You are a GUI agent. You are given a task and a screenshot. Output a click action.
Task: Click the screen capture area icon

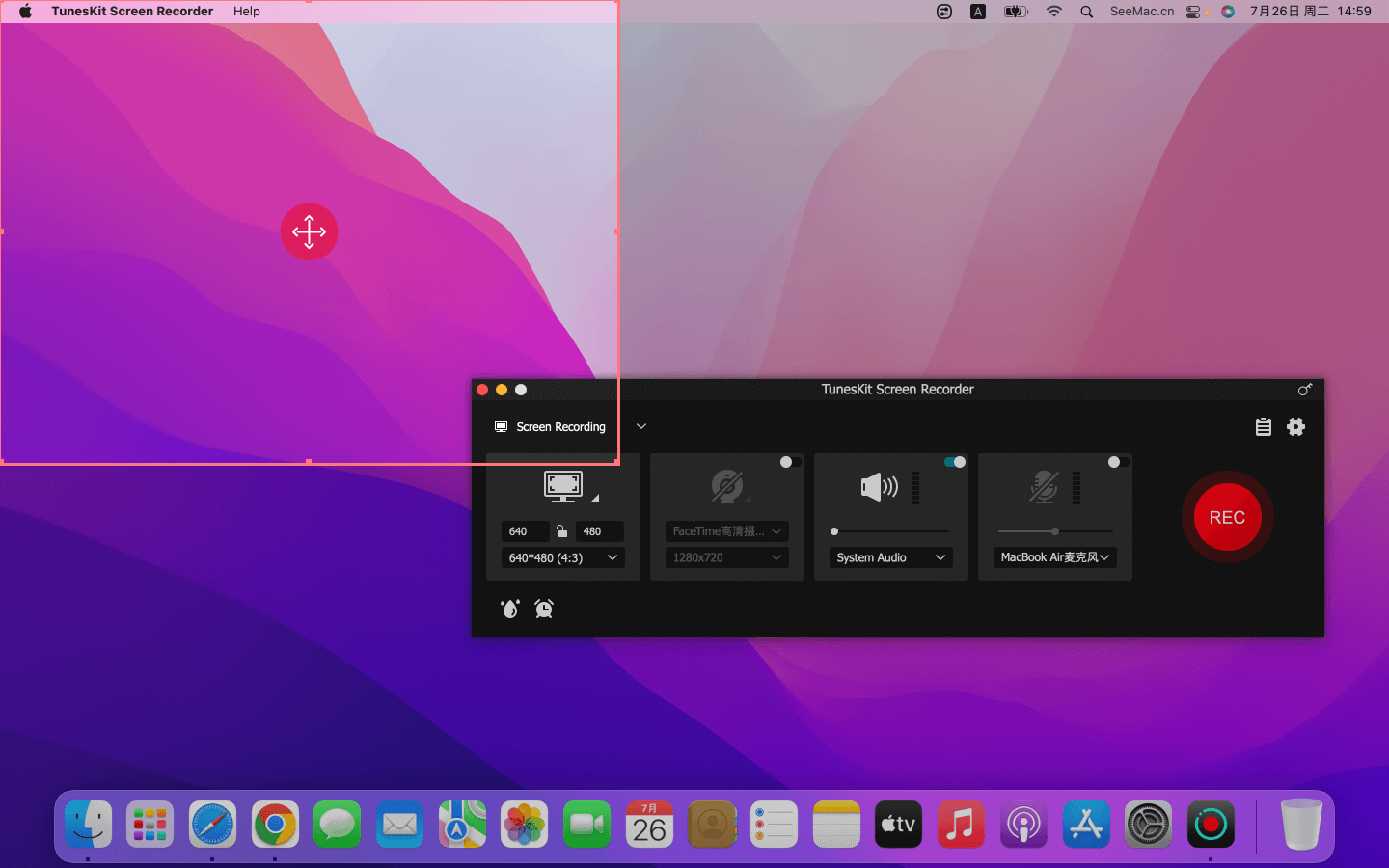(x=563, y=485)
